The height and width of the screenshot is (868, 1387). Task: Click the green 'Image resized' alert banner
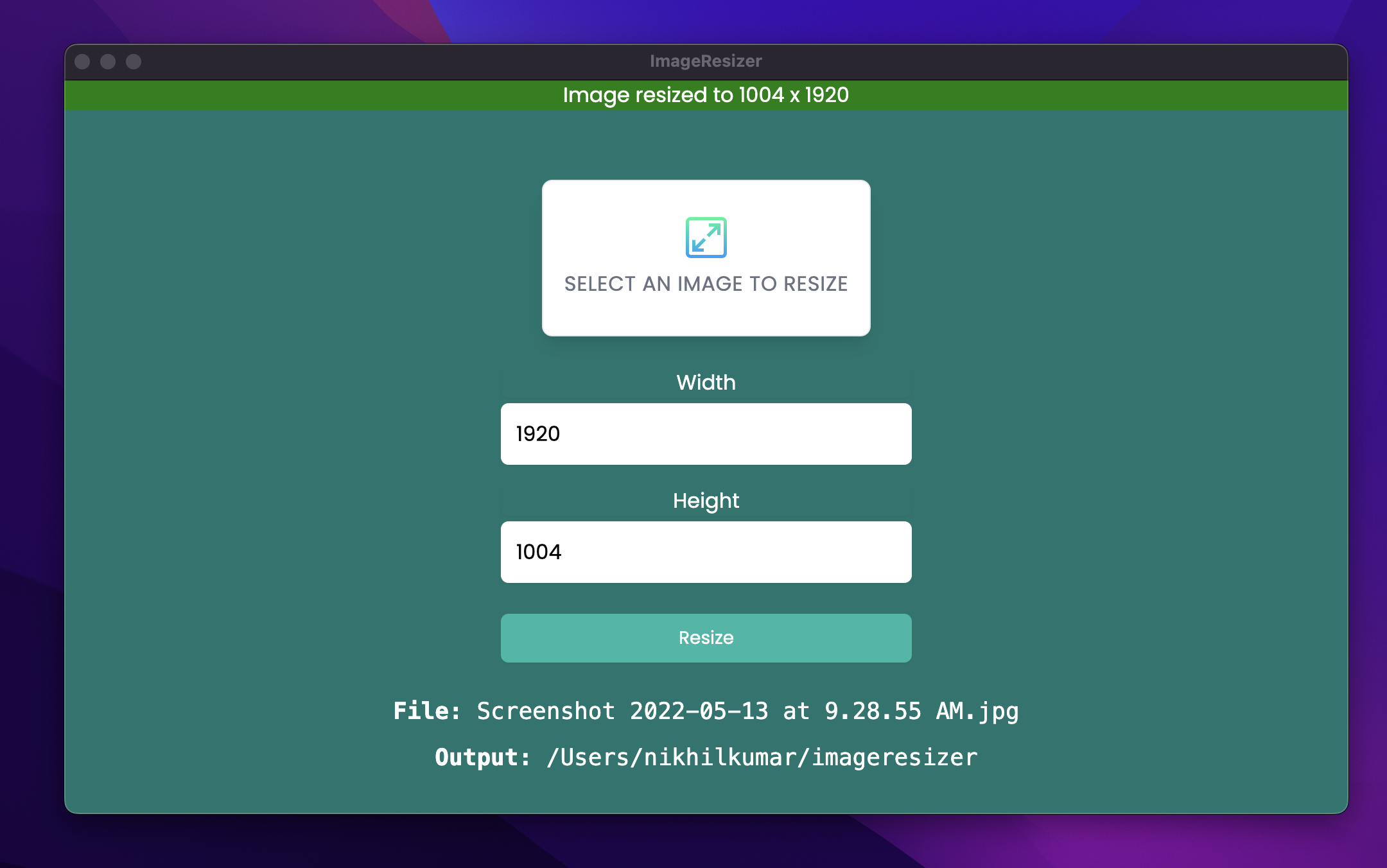pyautogui.click(x=706, y=95)
